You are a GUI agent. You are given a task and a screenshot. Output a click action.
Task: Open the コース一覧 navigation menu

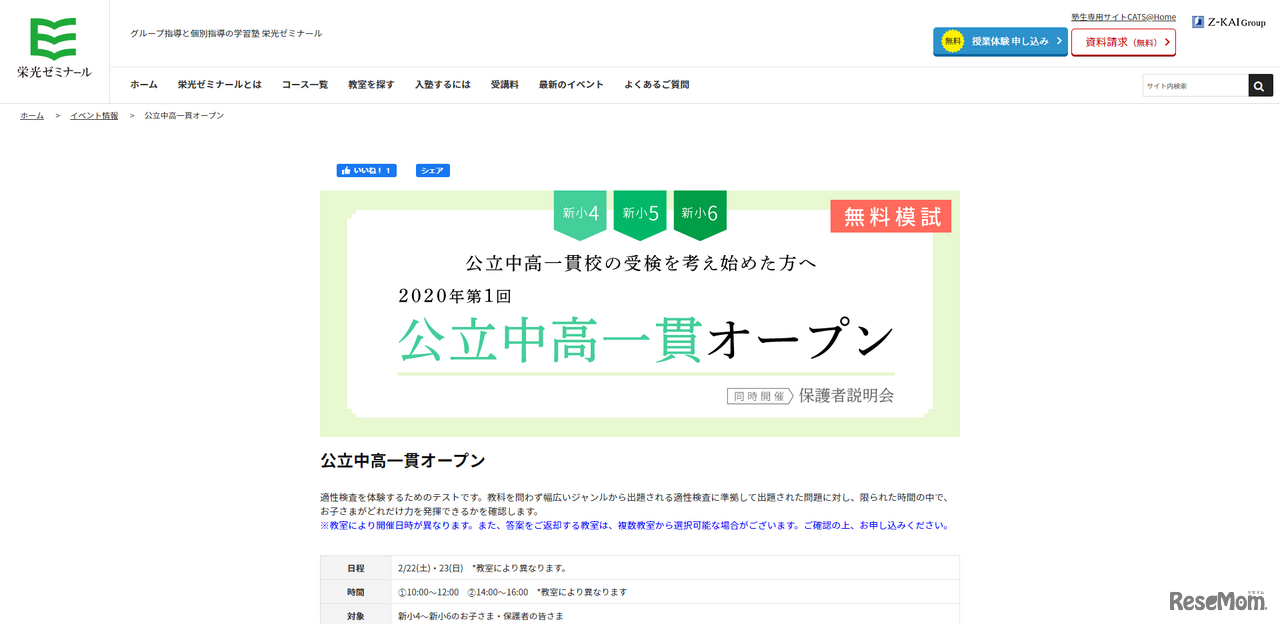coord(305,84)
